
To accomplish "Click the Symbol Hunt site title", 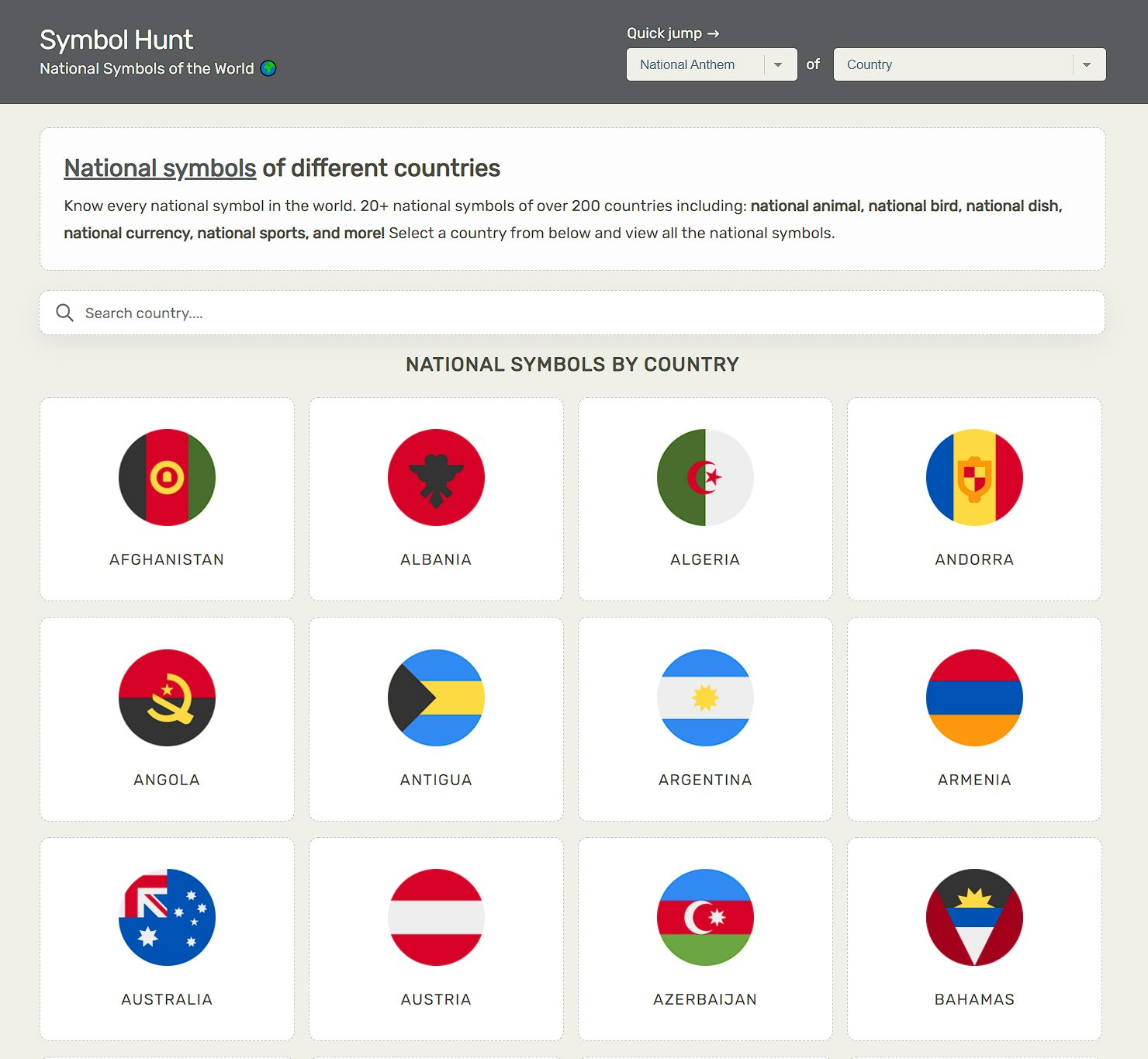I will pos(116,39).
